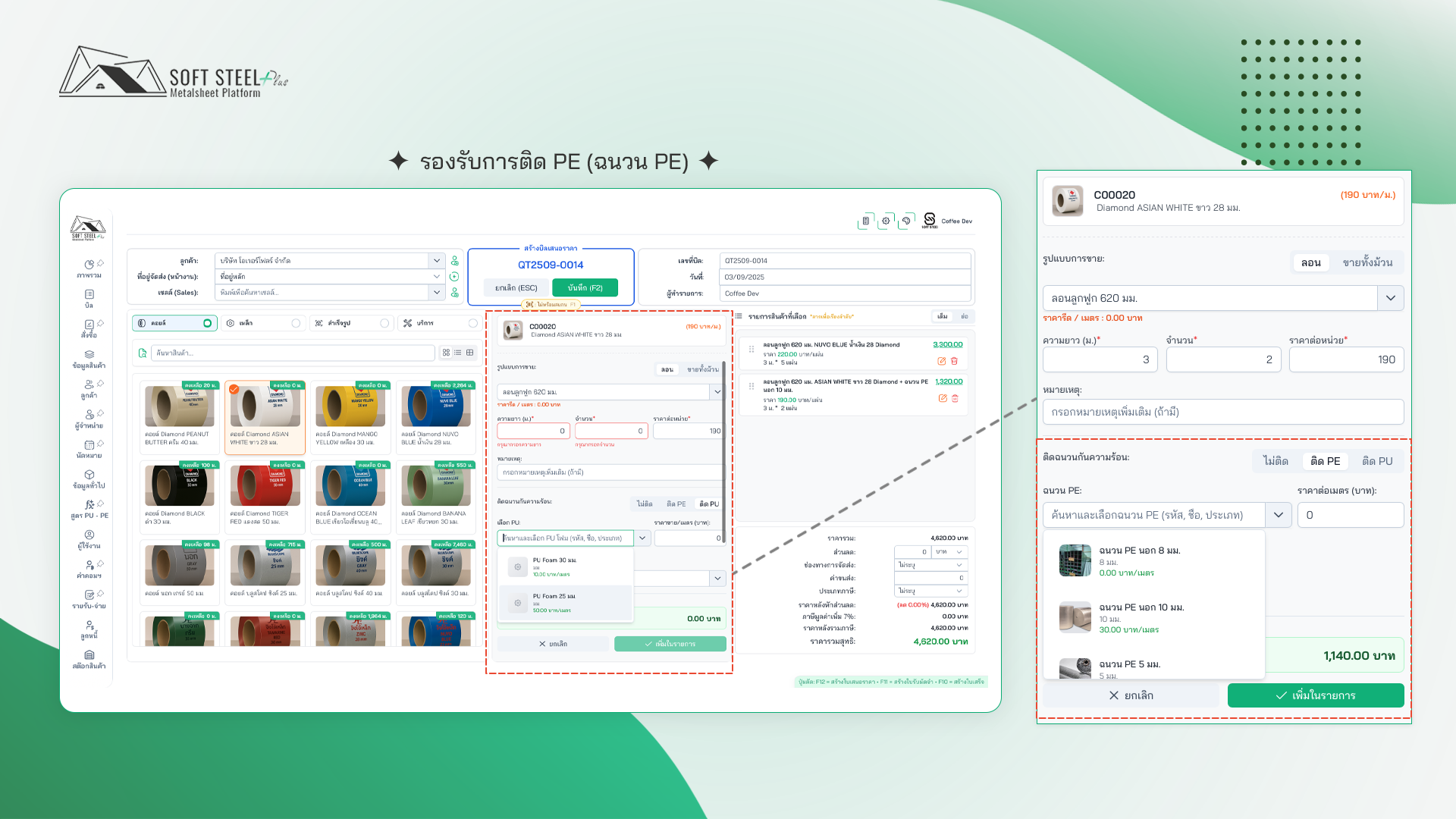The height and width of the screenshot is (819, 1456).
Task: Expand the customer ลูกค้า dropdown
Action: 436,260
